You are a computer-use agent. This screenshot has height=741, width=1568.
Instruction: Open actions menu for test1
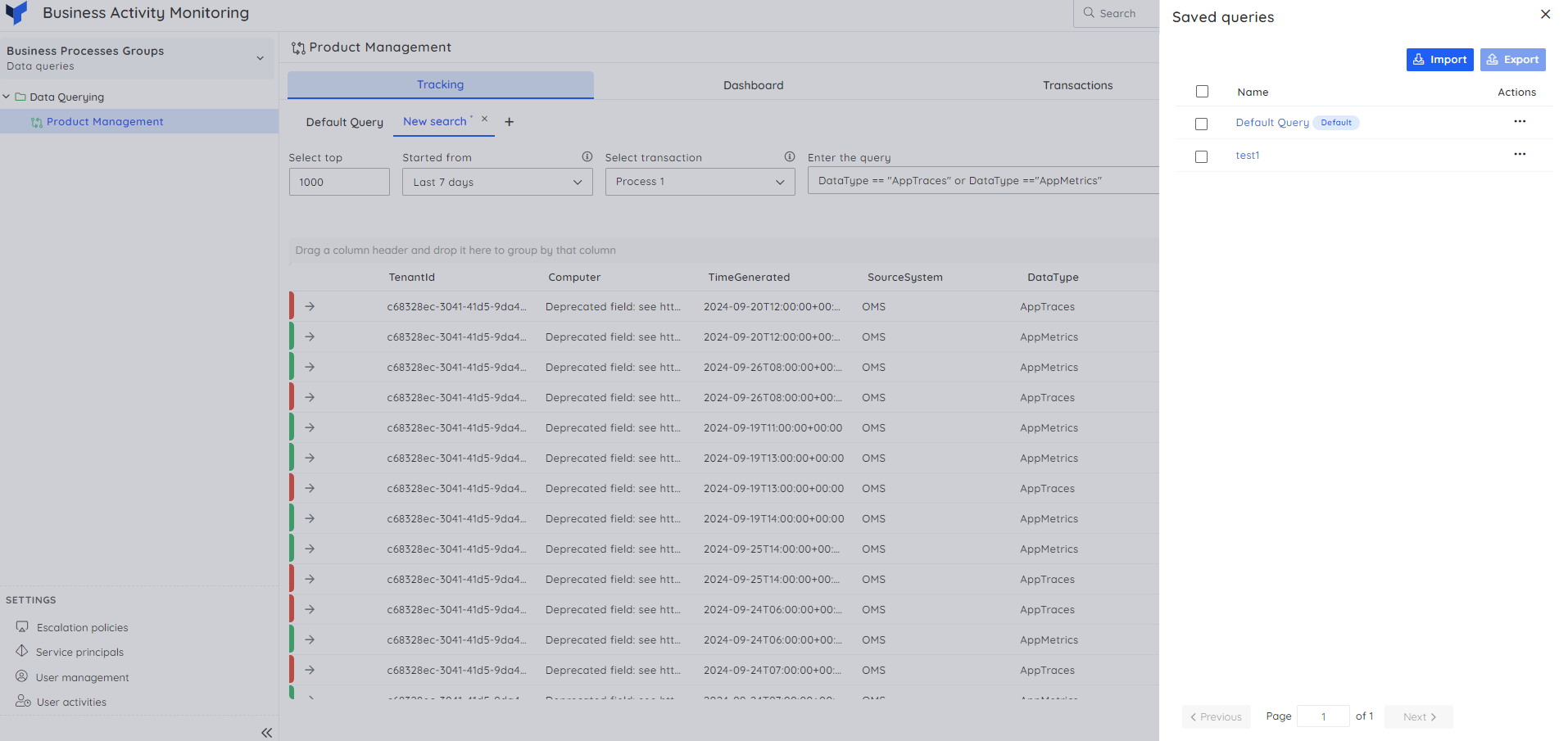click(1520, 154)
